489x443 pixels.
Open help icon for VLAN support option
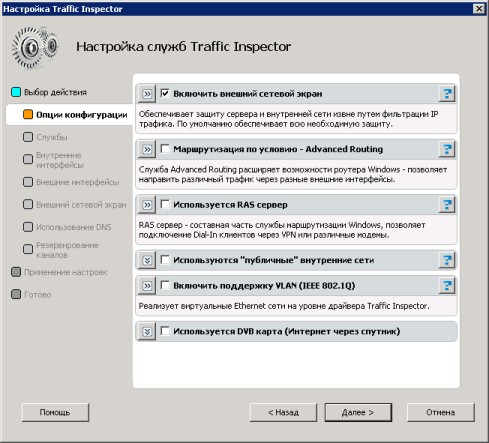click(x=447, y=286)
